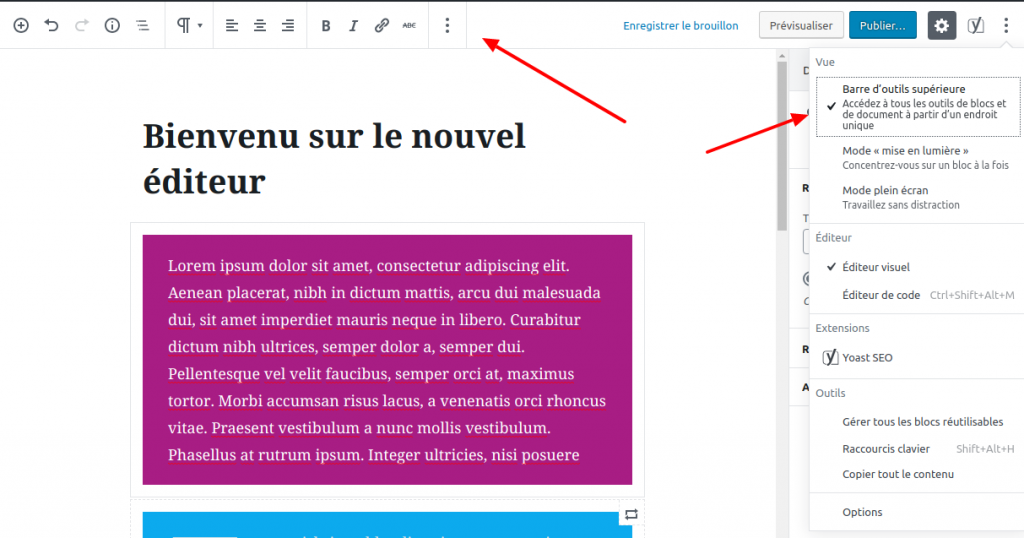Click the post title Bienvenu sur le nouvel éditeur
Viewport: 1024px width, 538px height.
pyautogui.click(x=334, y=159)
